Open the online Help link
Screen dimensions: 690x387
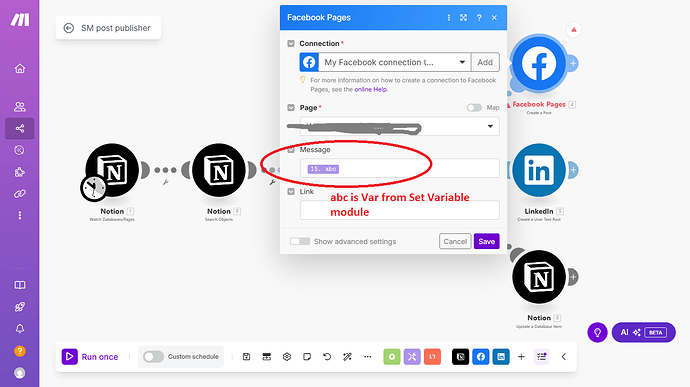(x=371, y=89)
